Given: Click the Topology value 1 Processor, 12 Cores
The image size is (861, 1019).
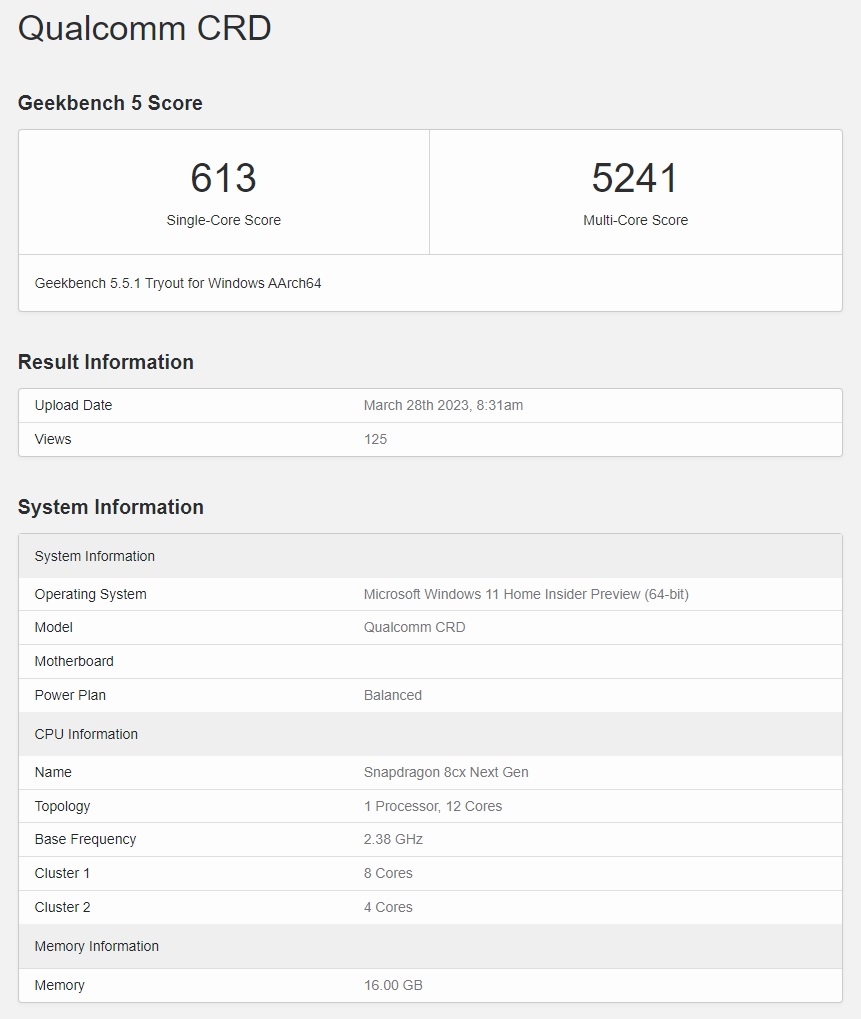Looking at the screenshot, I should coord(433,806).
